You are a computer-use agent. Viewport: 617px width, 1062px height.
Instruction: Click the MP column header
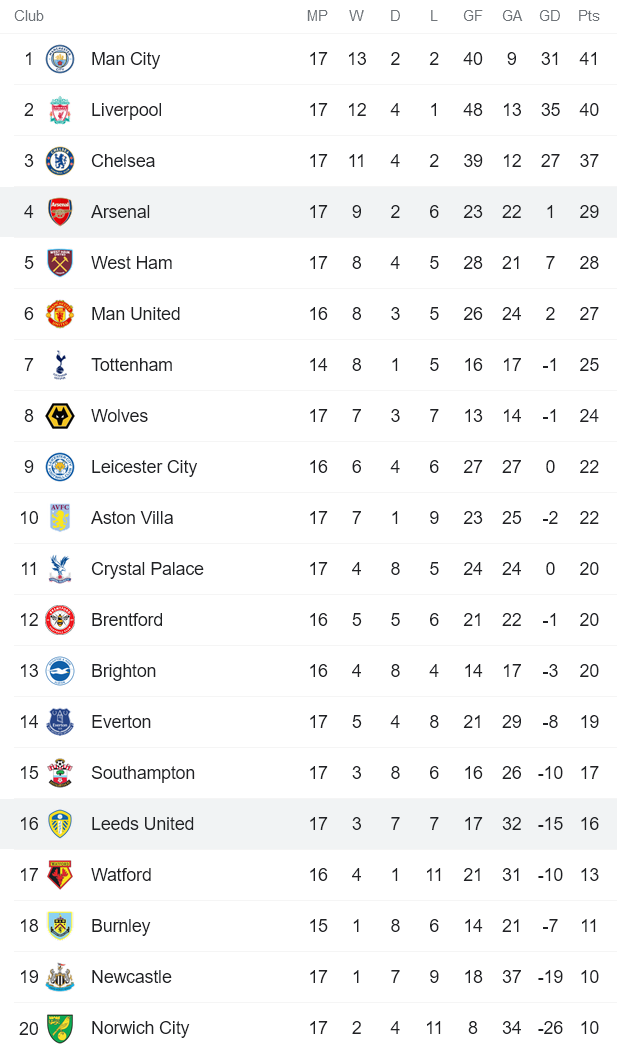tap(317, 16)
